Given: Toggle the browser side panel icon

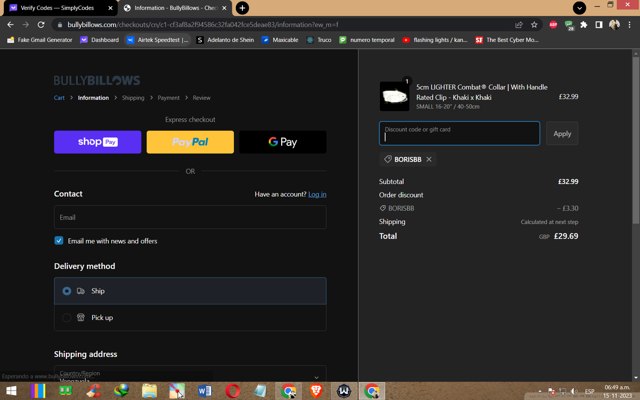Looking at the screenshot, I should click(x=599, y=25).
